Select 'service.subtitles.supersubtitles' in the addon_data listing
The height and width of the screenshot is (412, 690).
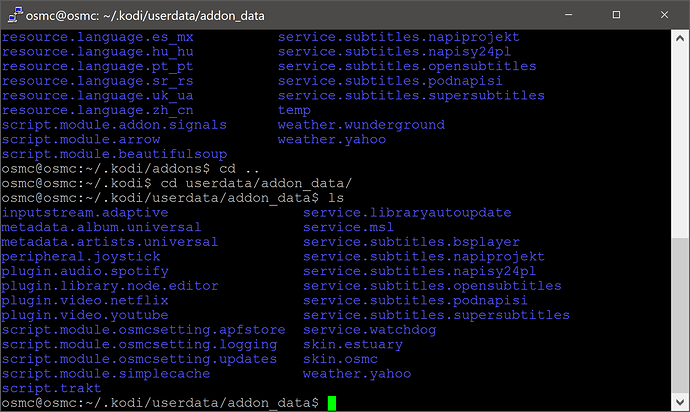tap(437, 315)
